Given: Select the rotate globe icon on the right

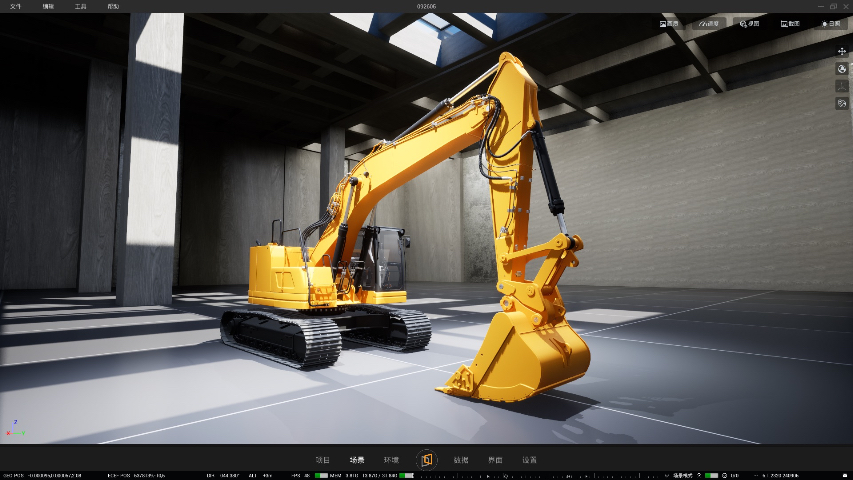Looking at the screenshot, I should point(842,69).
